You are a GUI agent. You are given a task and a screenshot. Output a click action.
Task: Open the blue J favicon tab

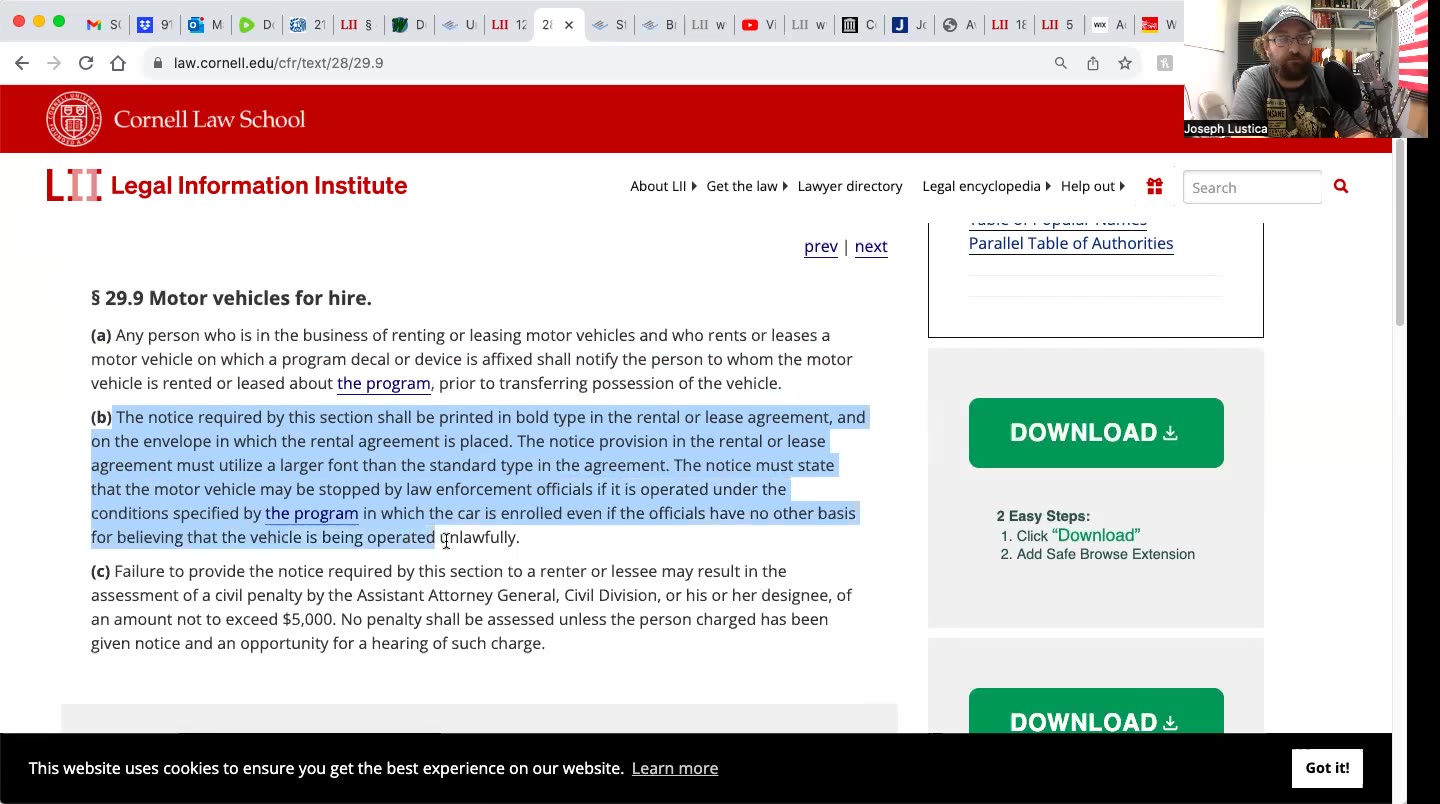(x=907, y=24)
